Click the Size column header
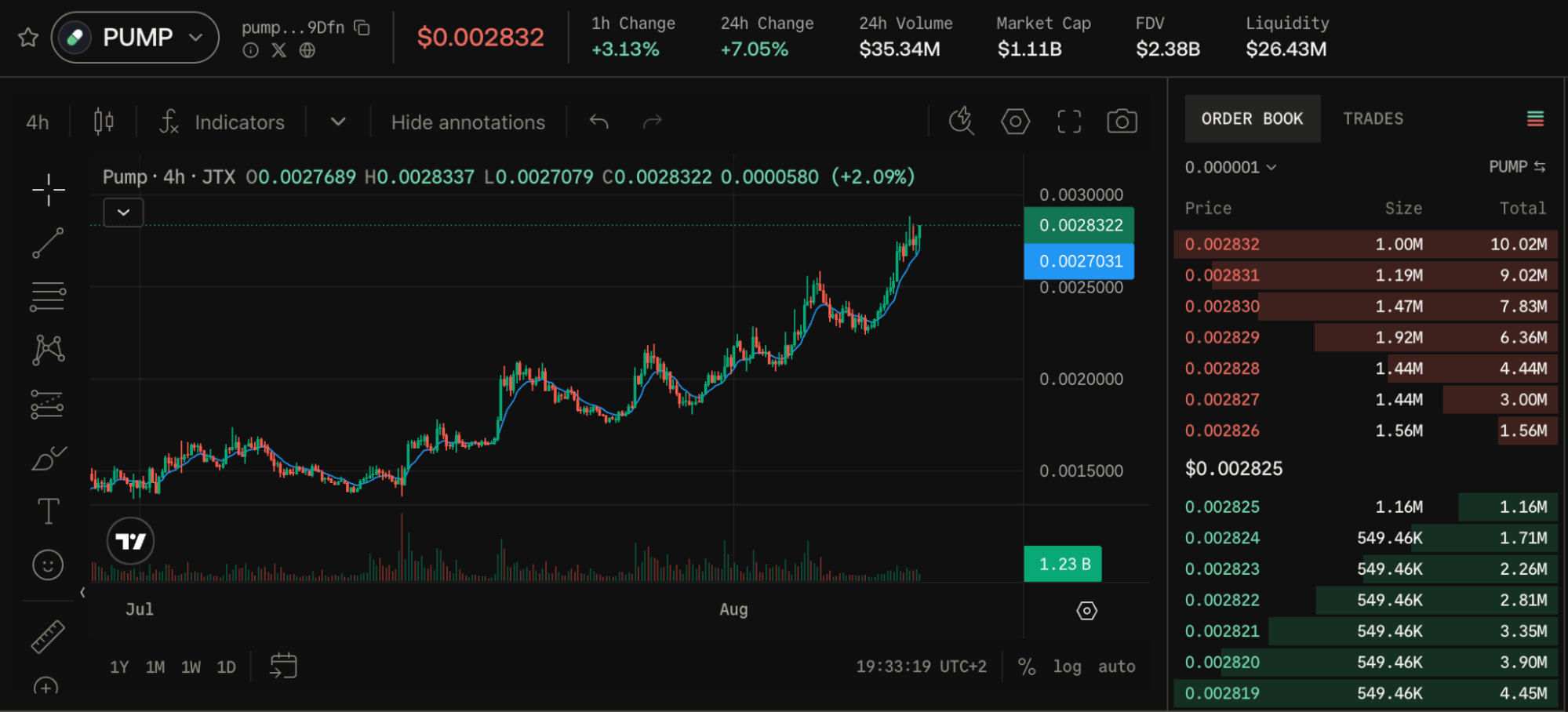This screenshot has width=1568, height=712. click(x=1403, y=209)
